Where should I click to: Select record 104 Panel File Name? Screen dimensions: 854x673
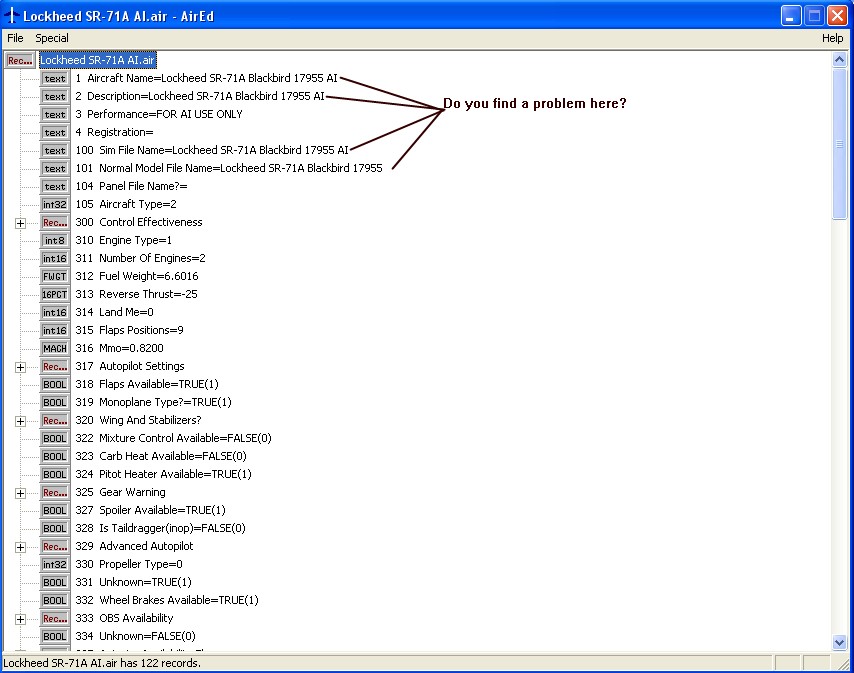[x=131, y=186]
